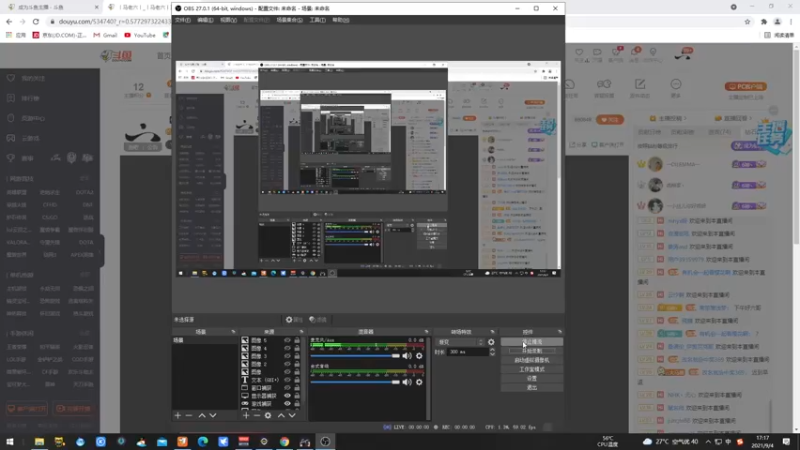Pop out the Controls dock header icon
The image size is (800, 450).
(x=560, y=332)
